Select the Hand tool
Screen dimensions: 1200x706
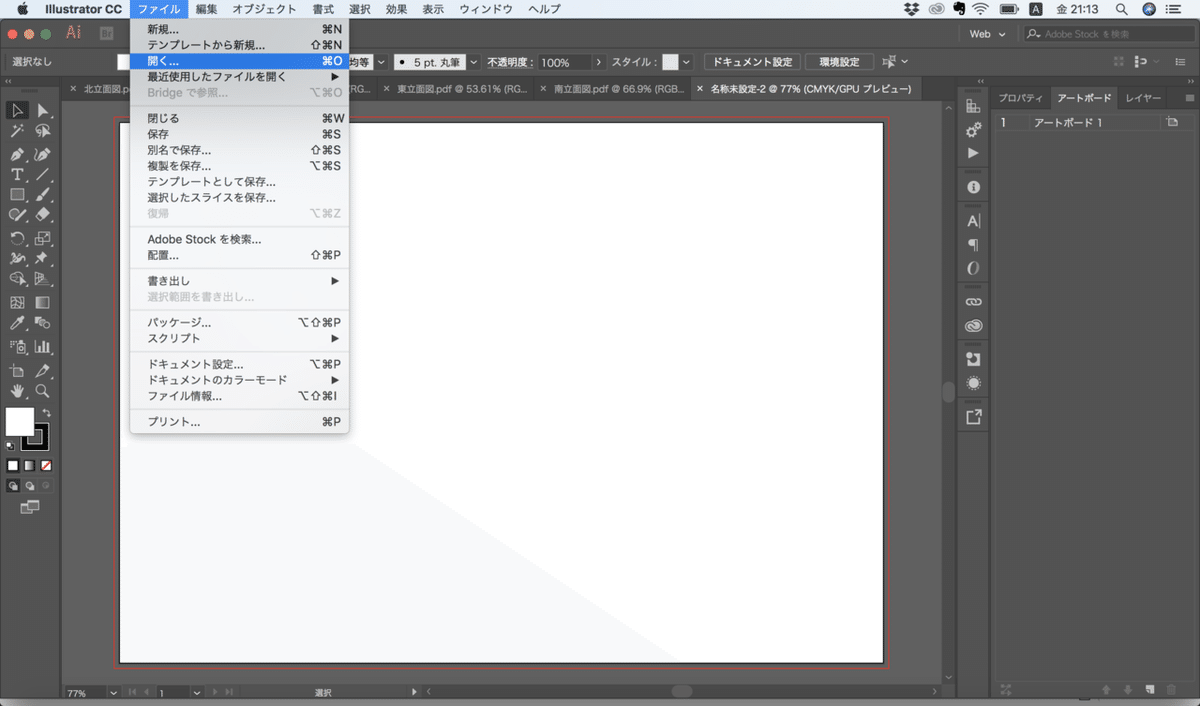pos(17,391)
